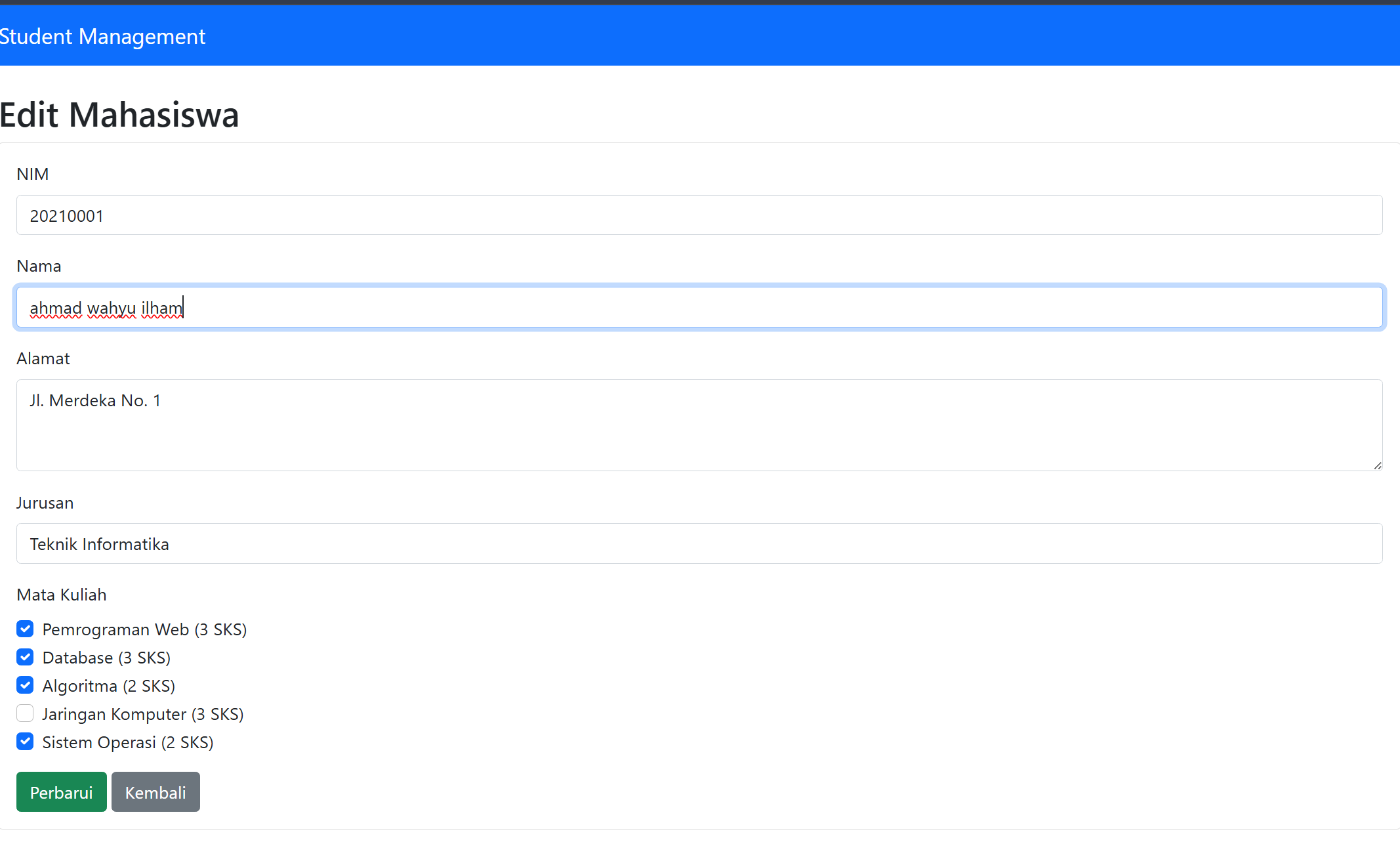Click the Nama field label
Screen dimensions: 1400x842
tap(39, 266)
